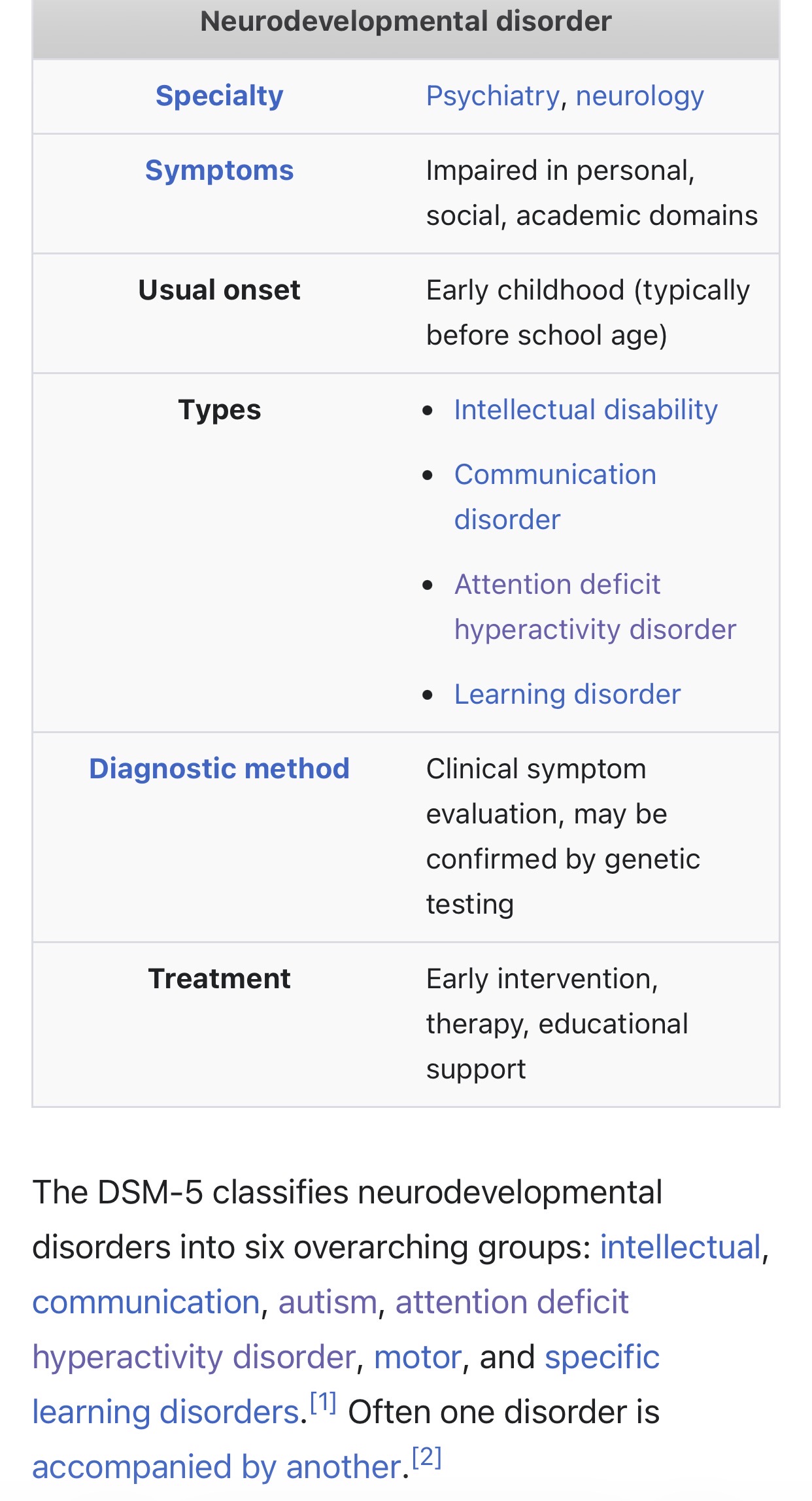
Task: Select the Learning disorder link
Action: tap(567, 695)
